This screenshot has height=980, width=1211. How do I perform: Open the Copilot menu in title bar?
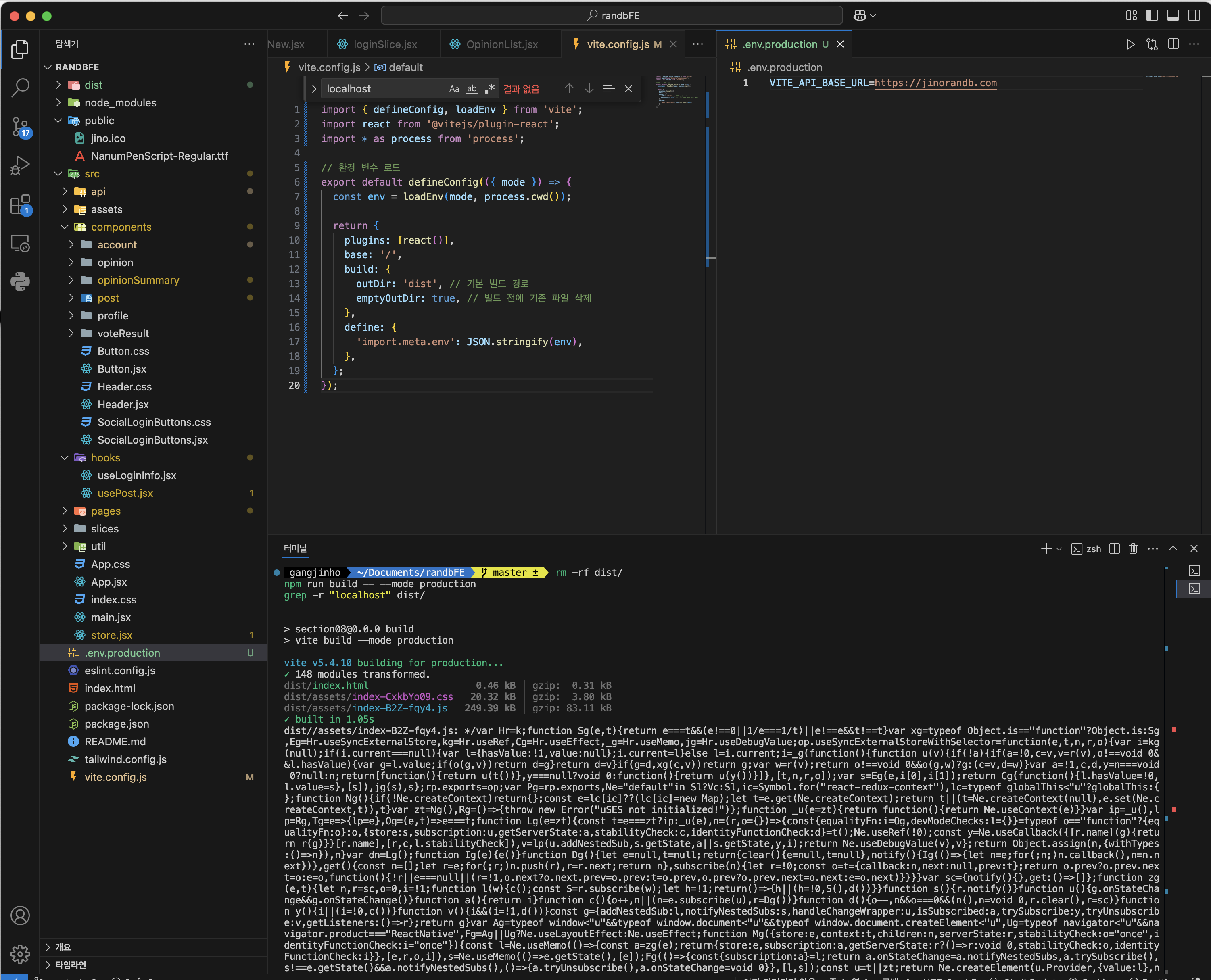coord(864,15)
